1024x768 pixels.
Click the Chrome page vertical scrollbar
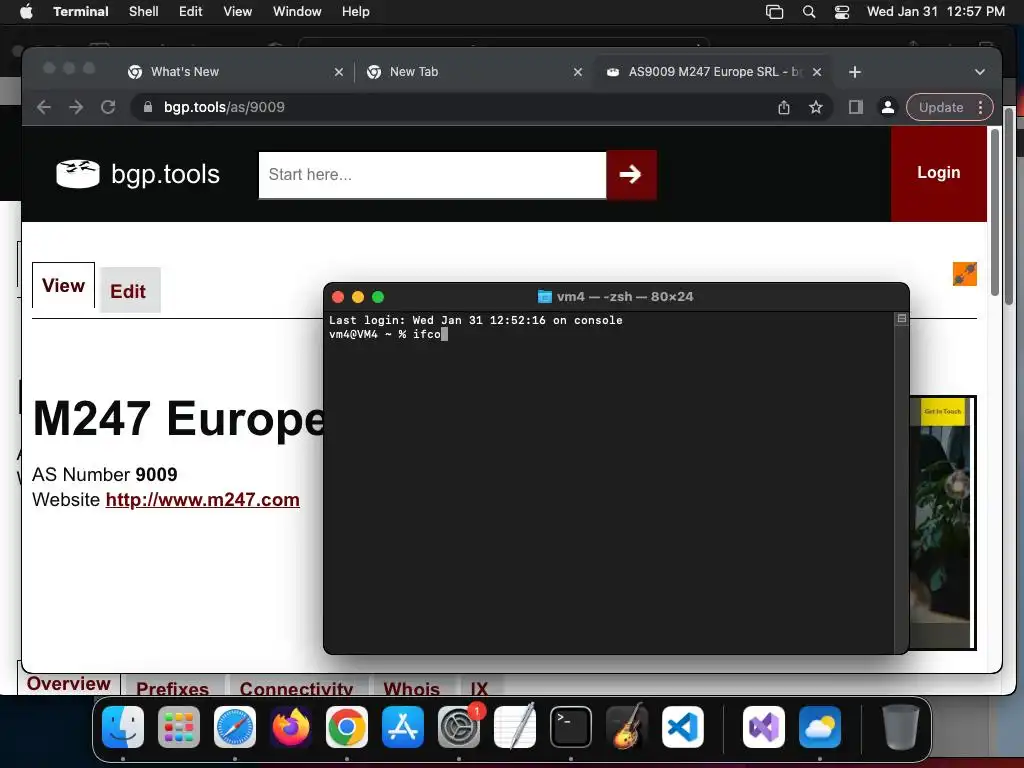[995, 212]
